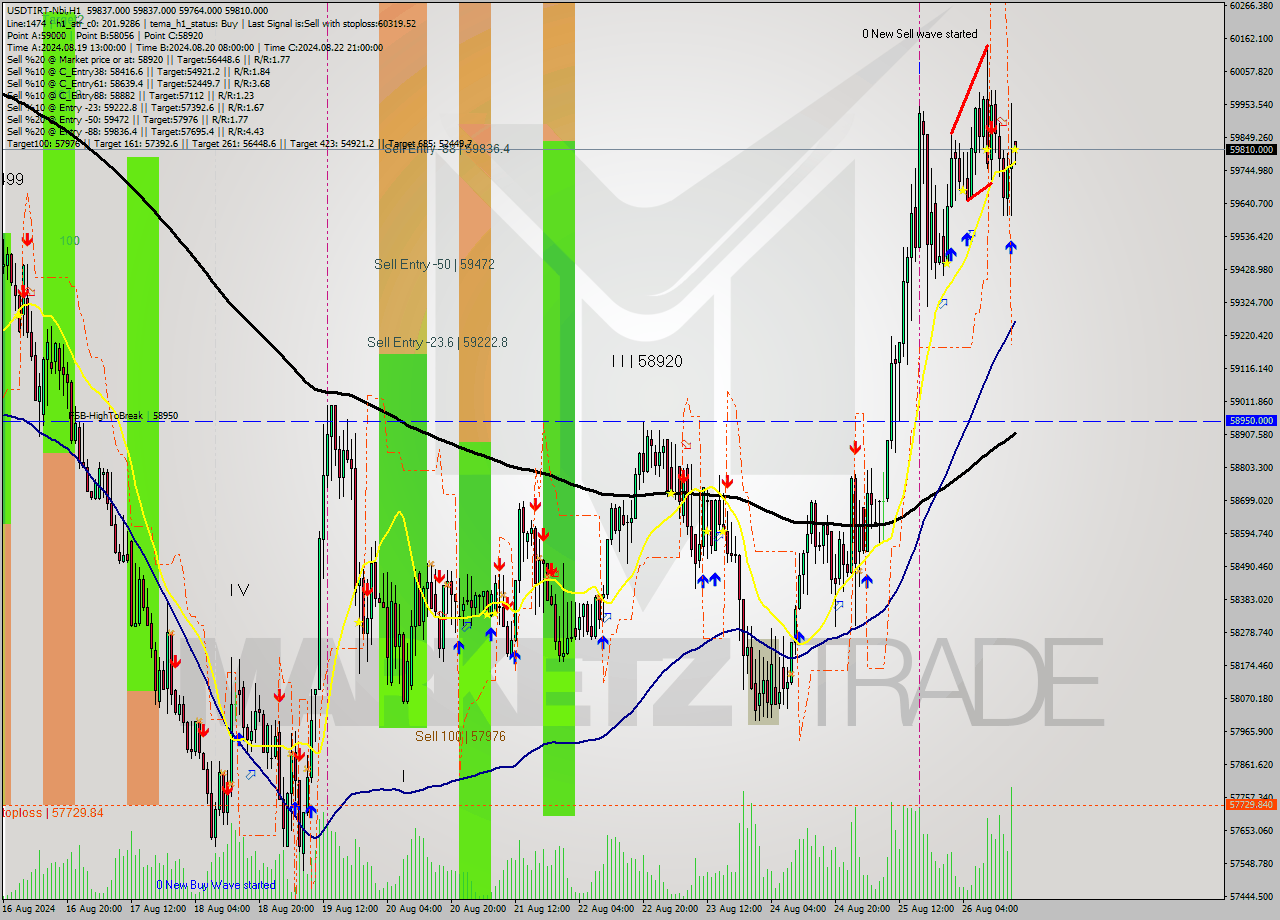Click the 57444.500 price axis value
Screen dimensions: 1280x920
pyautogui.click(x=1251, y=896)
